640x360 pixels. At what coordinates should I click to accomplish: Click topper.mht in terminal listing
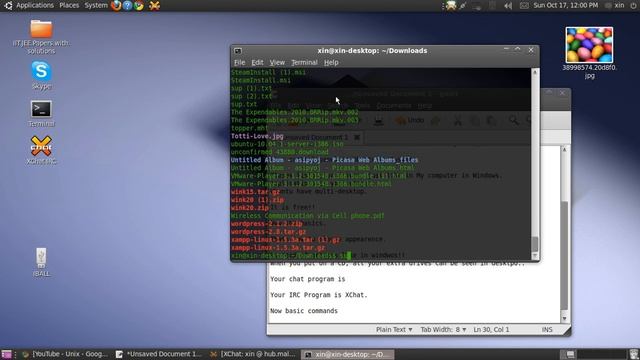[250, 128]
